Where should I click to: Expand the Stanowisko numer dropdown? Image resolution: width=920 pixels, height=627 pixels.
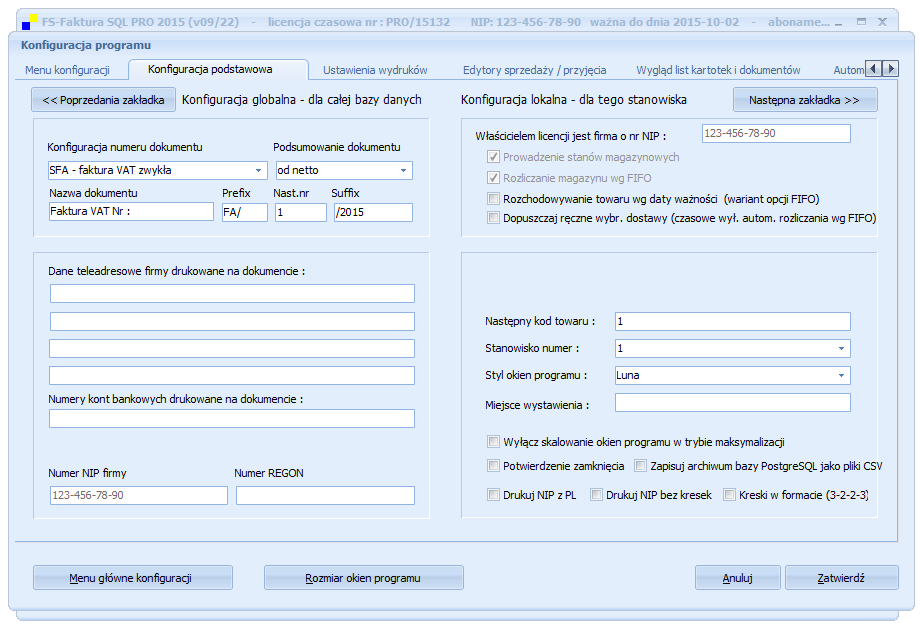point(841,348)
